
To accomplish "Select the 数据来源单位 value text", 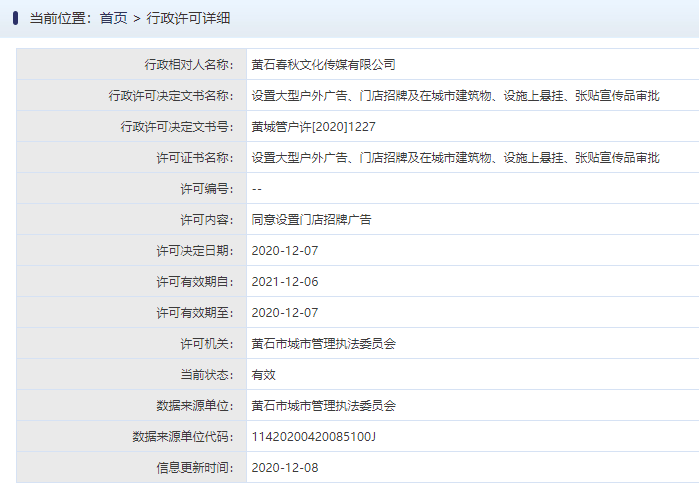I will pos(323,406).
